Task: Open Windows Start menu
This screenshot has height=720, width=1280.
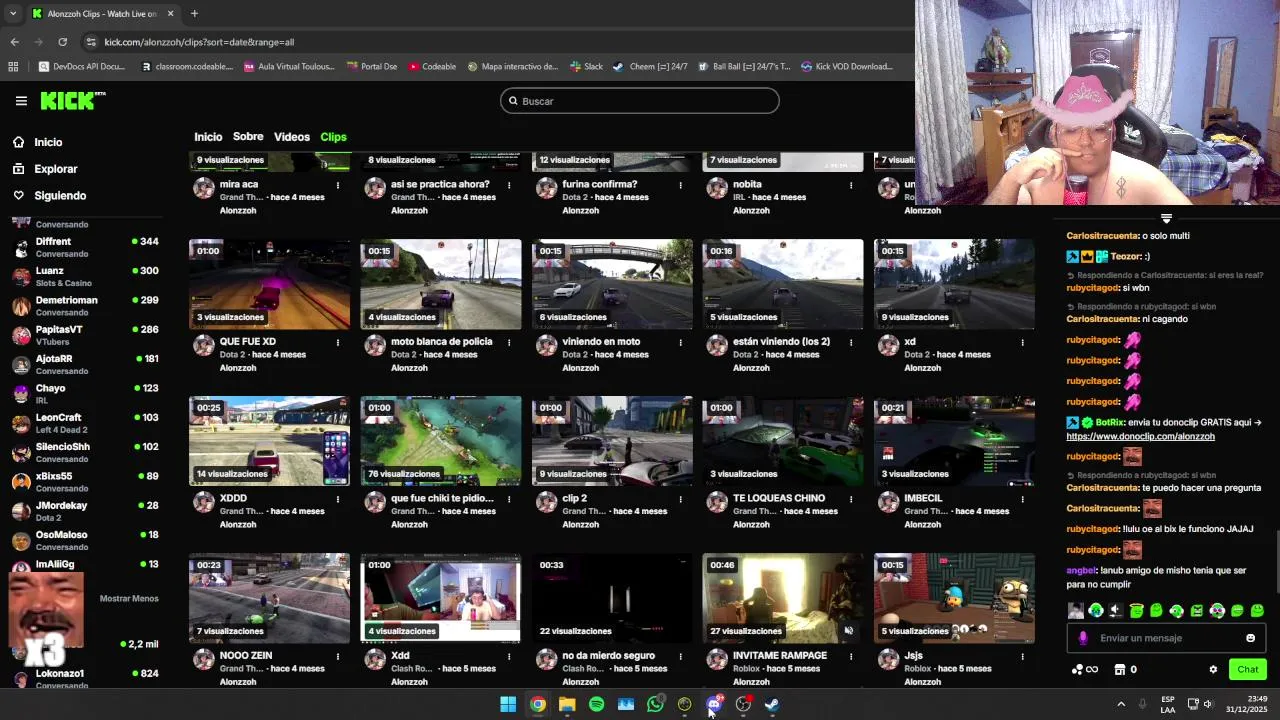Action: [508, 704]
